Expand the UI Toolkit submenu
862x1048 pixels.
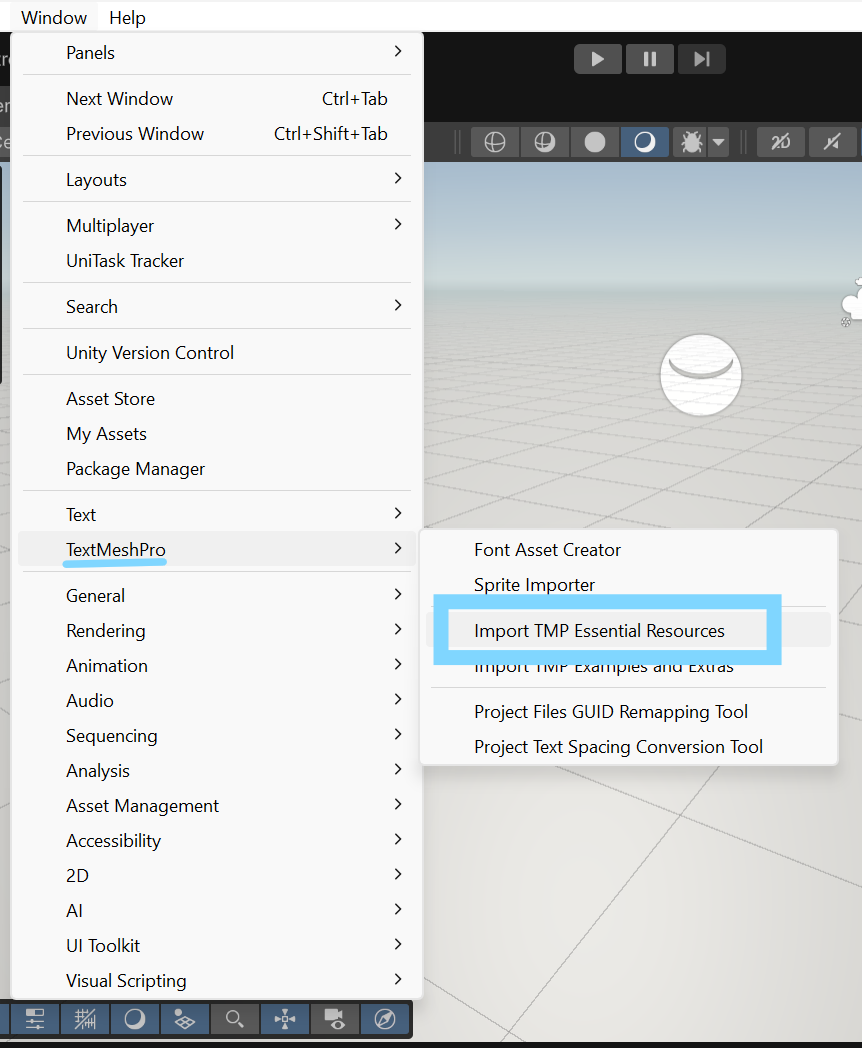point(217,946)
